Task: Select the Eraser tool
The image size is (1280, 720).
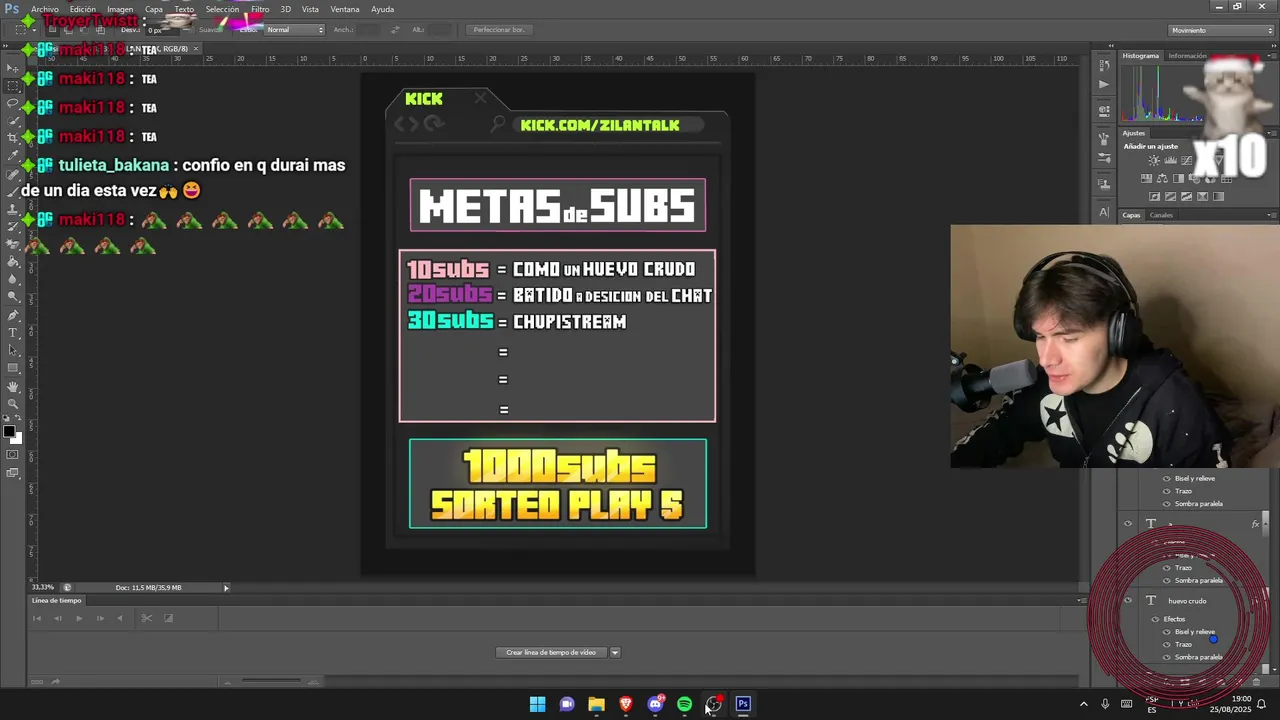Action: click(13, 243)
